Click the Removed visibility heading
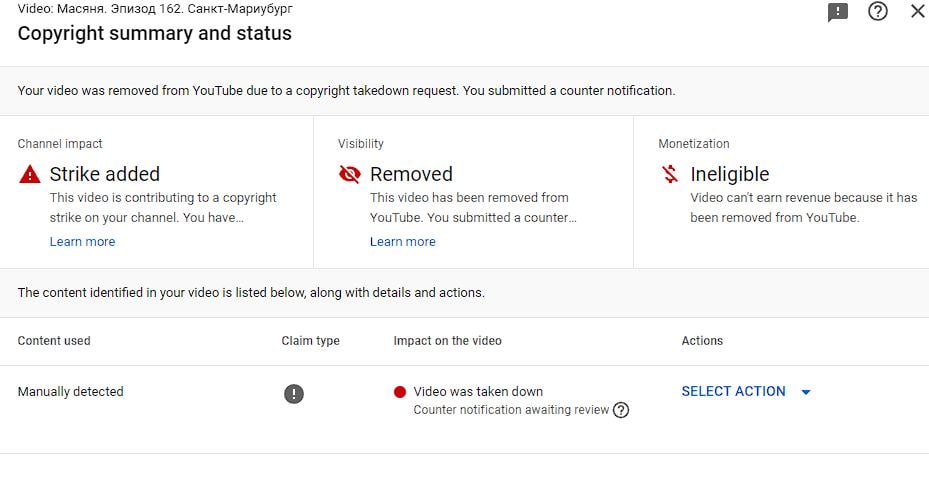This screenshot has height=482, width=929. tap(411, 174)
